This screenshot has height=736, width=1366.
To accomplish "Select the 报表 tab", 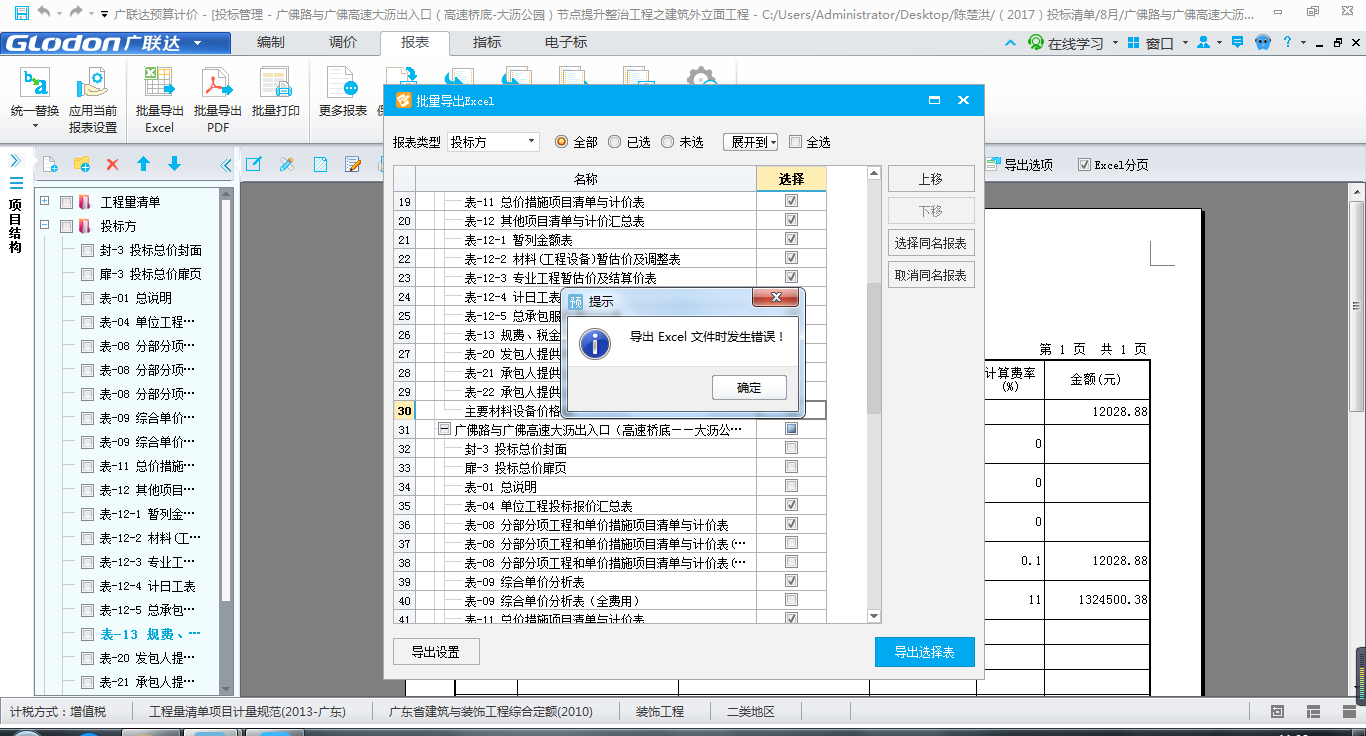I will click(x=415, y=43).
